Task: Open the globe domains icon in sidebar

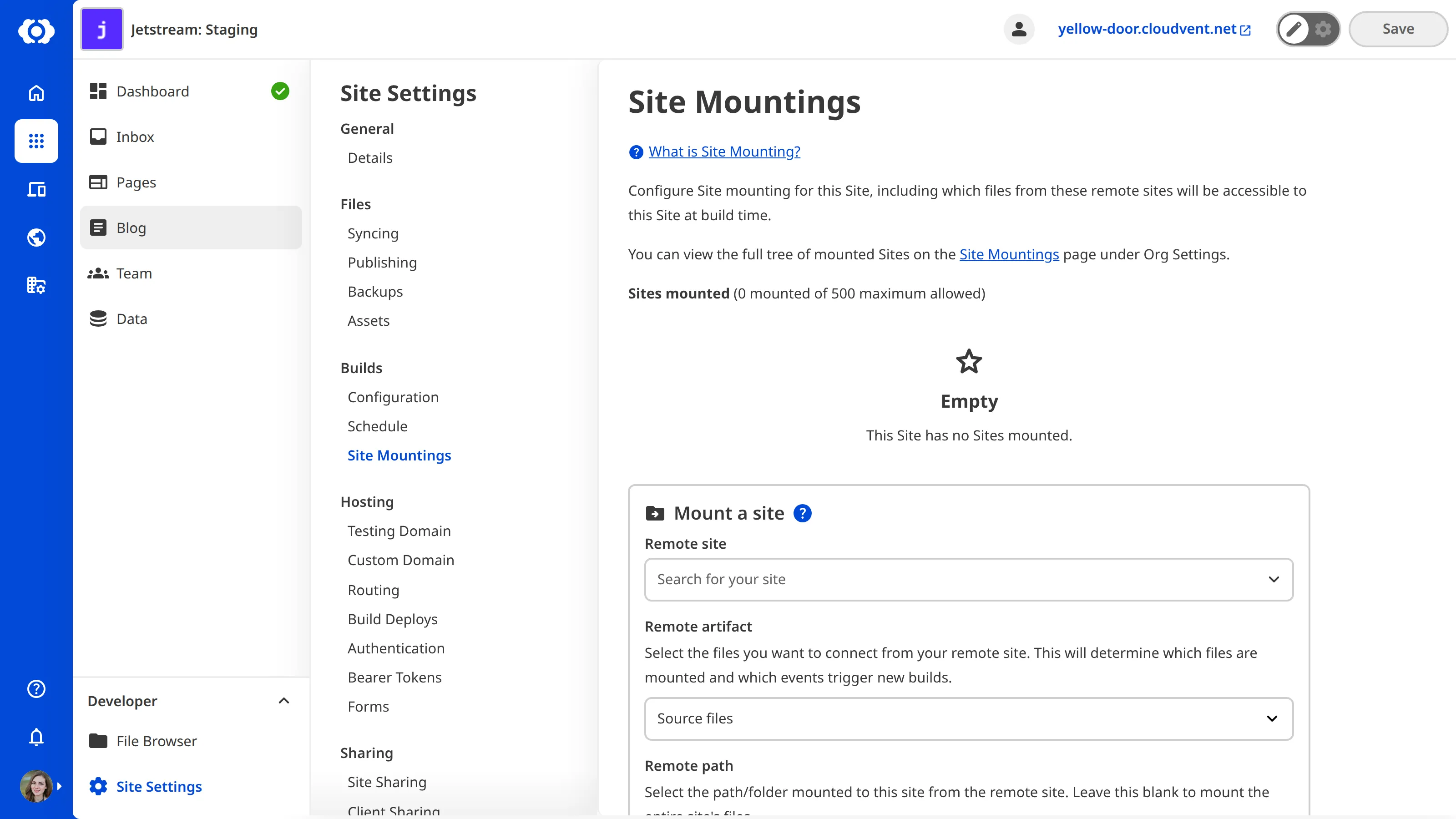Action: click(36, 238)
